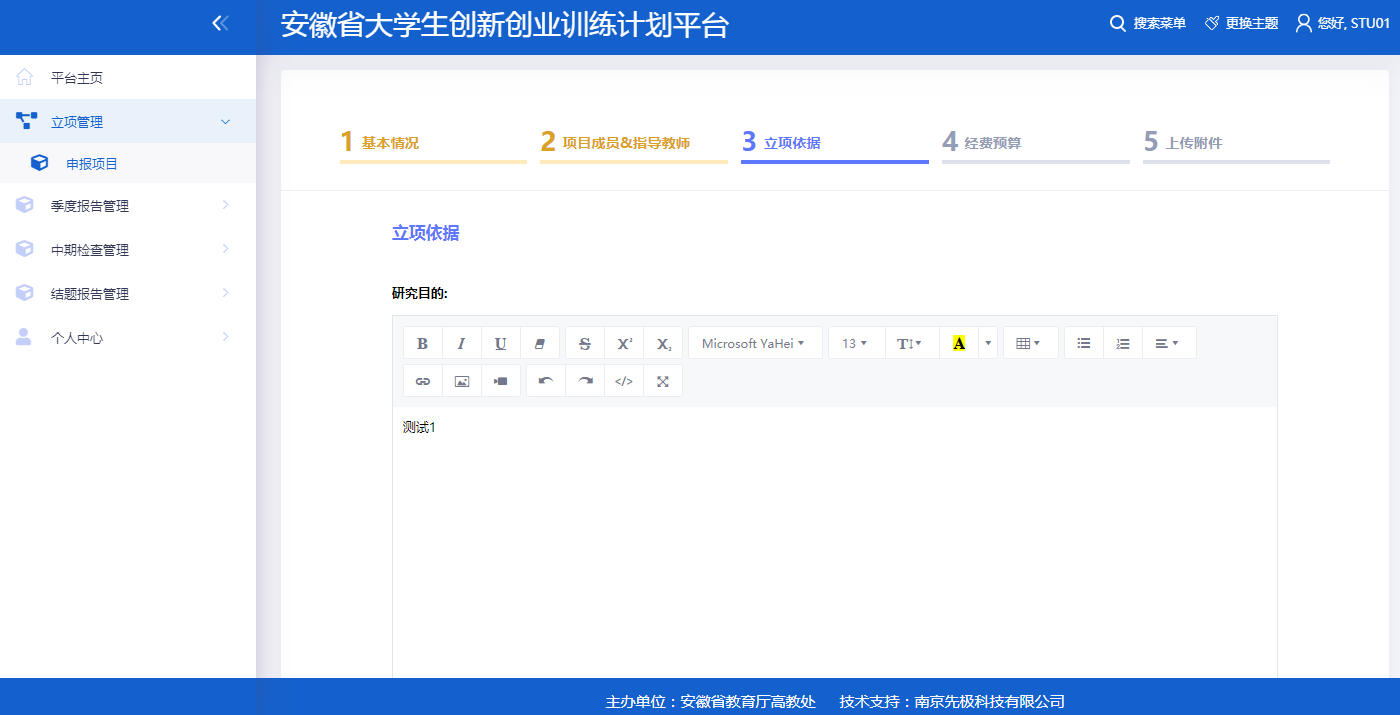Toggle bold formatting in the editor
Image resolution: width=1400 pixels, height=715 pixels.
[422, 343]
